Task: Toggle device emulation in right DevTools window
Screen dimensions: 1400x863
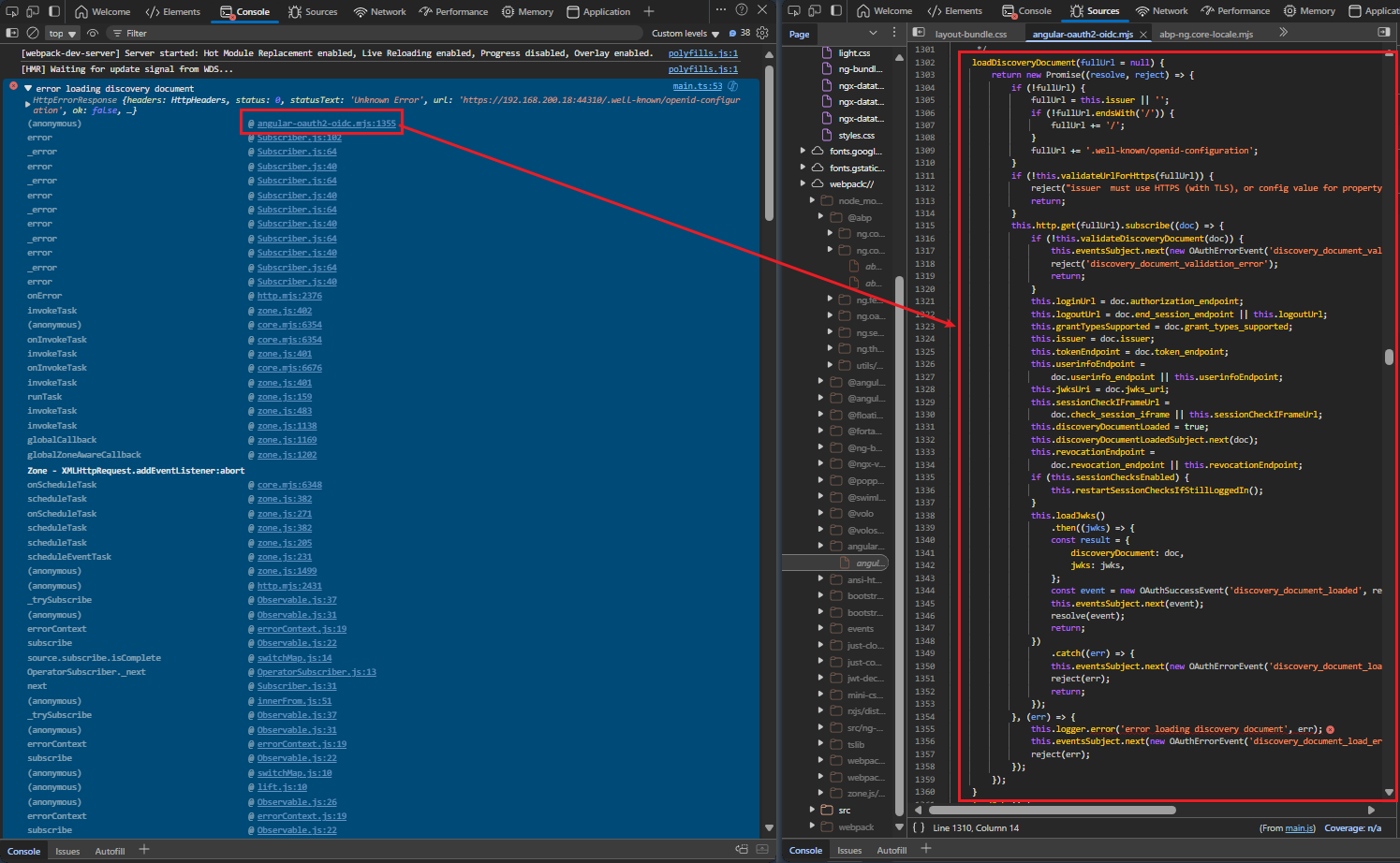Action: tap(815, 11)
